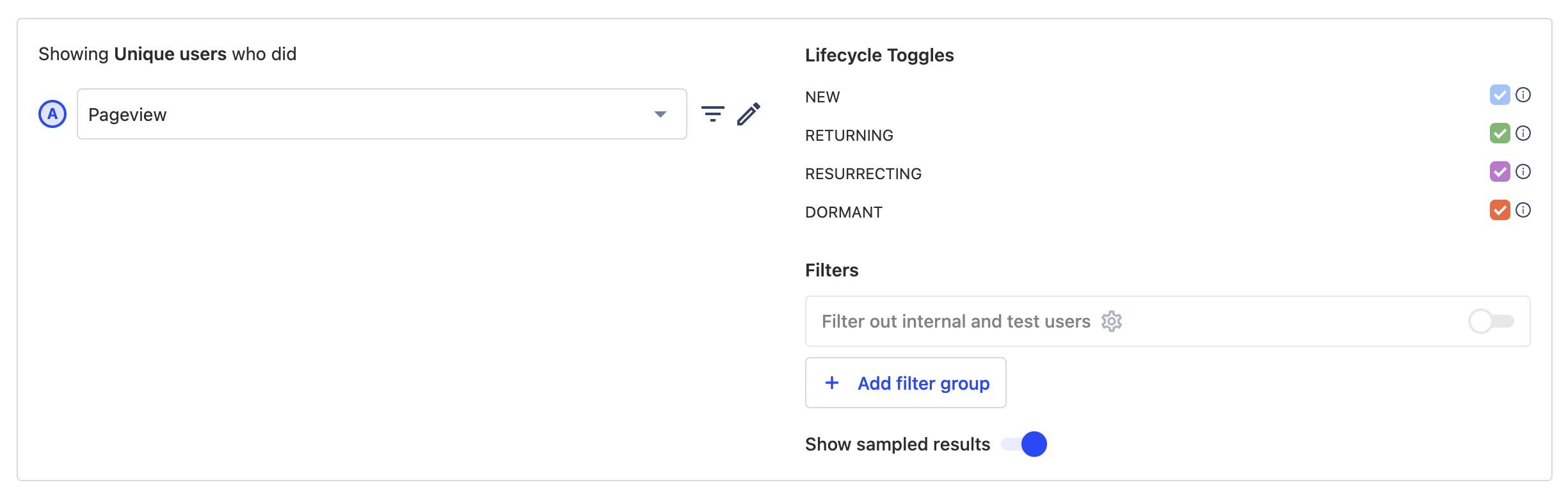Screen dimensions: 1568x494
Task: Click the filter icon next to Pageview
Action: pyautogui.click(x=712, y=114)
